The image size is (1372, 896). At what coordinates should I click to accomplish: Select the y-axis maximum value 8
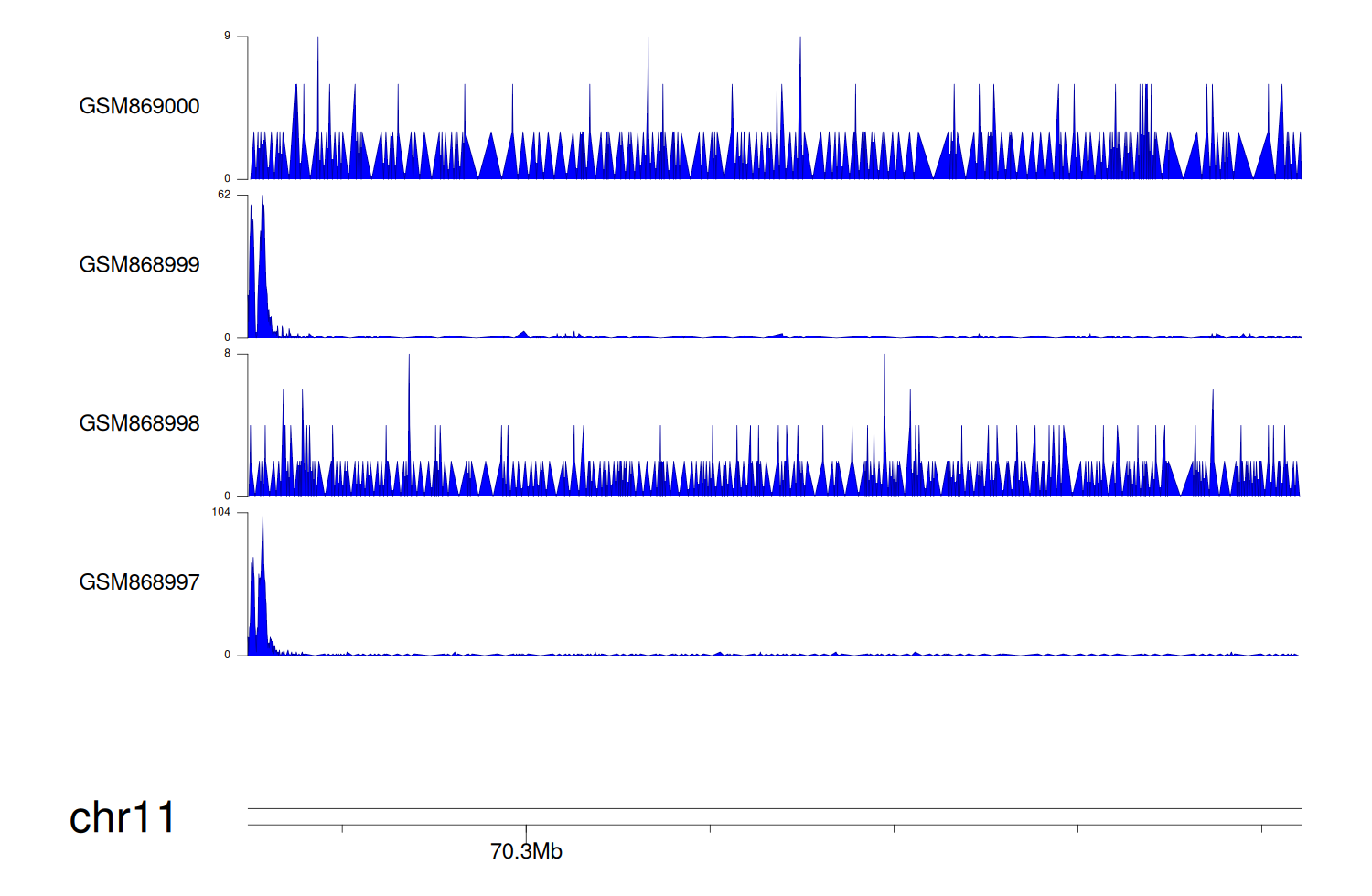(228, 354)
